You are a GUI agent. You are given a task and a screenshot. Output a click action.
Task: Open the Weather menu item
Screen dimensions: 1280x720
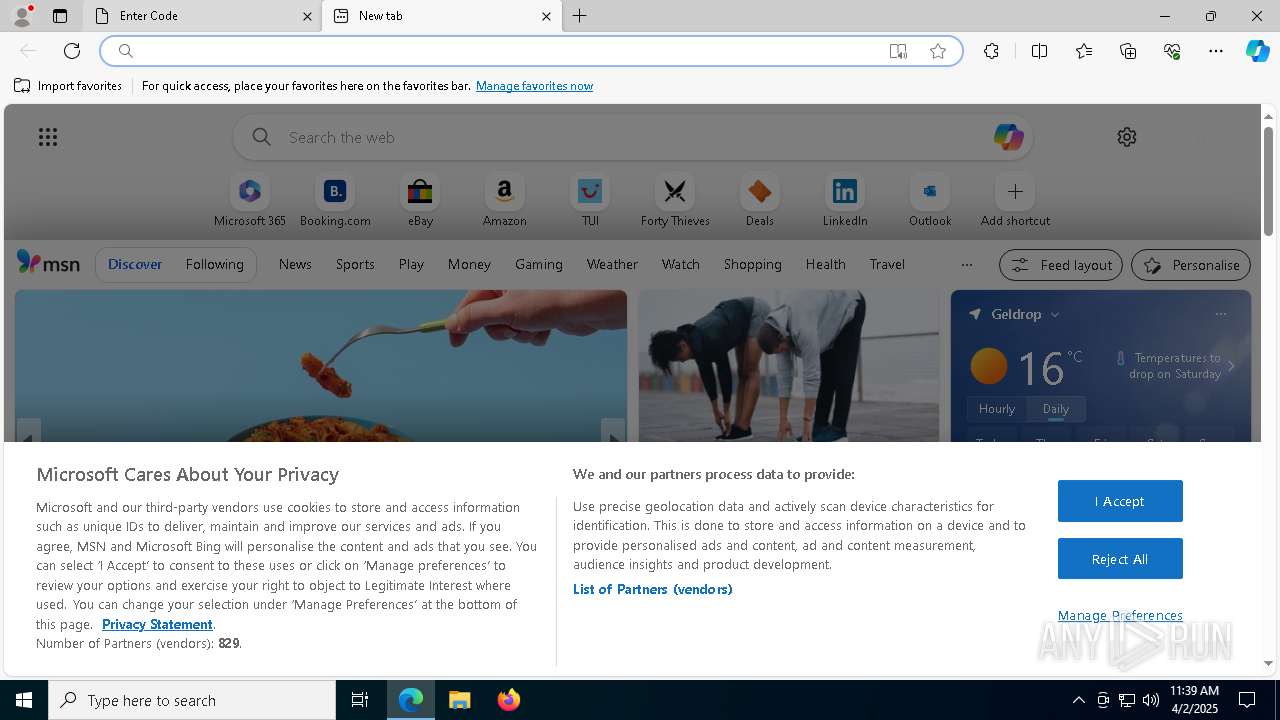(612, 264)
